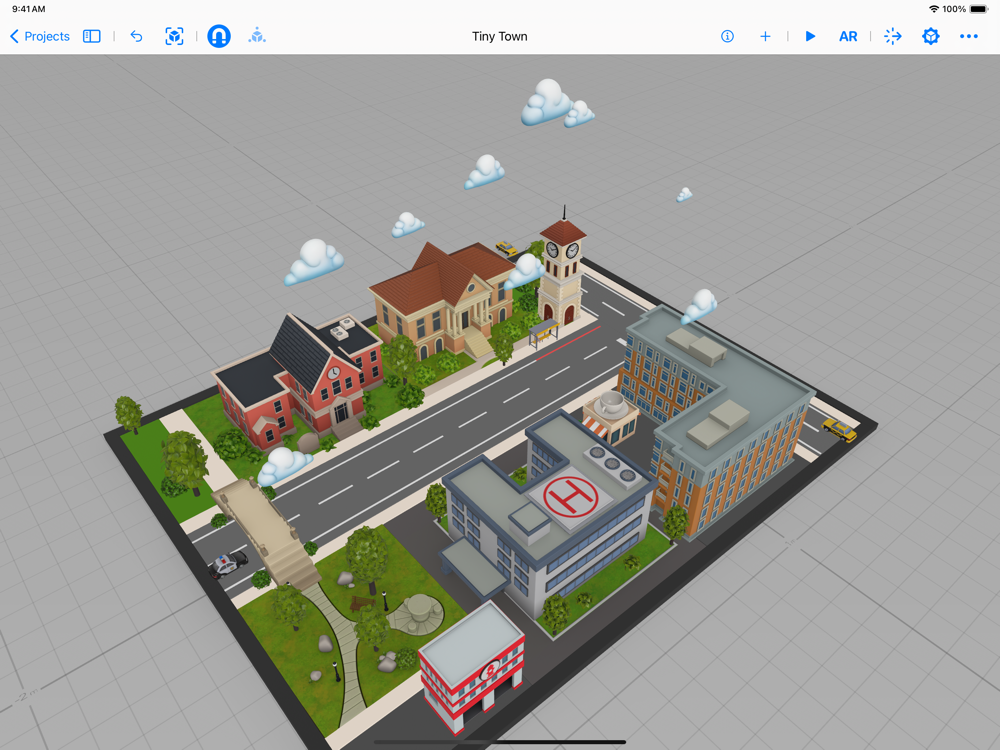
Task: Toggle the sidebar panel icon
Action: click(92, 36)
